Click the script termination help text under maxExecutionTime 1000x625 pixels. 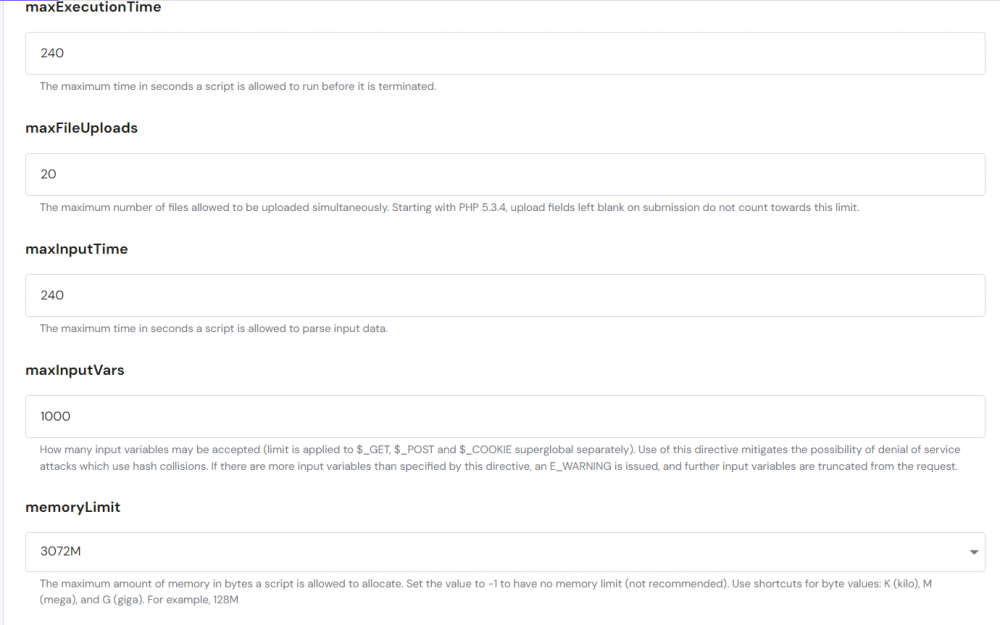[x=237, y=87]
